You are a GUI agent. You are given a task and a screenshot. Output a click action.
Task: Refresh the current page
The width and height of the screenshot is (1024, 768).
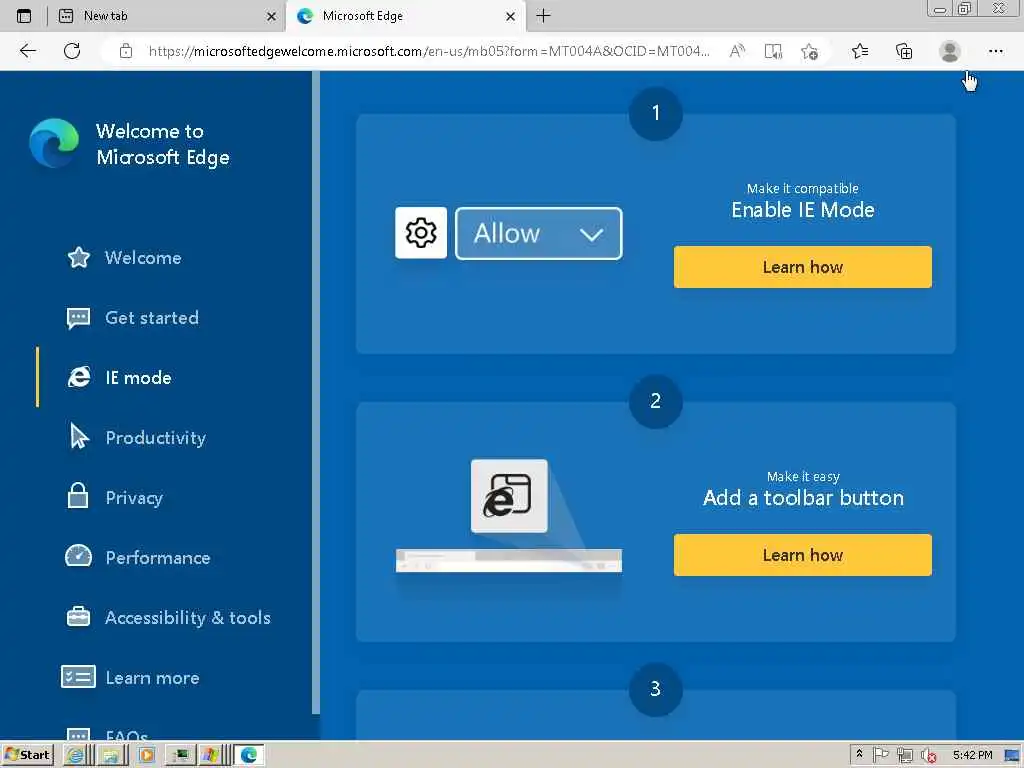(x=72, y=51)
